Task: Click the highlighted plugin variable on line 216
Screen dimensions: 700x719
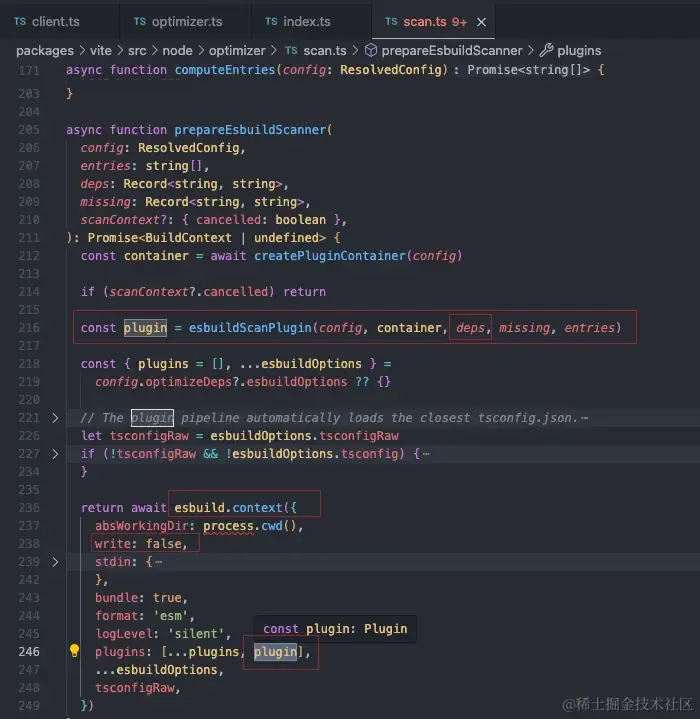Action: (x=145, y=328)
